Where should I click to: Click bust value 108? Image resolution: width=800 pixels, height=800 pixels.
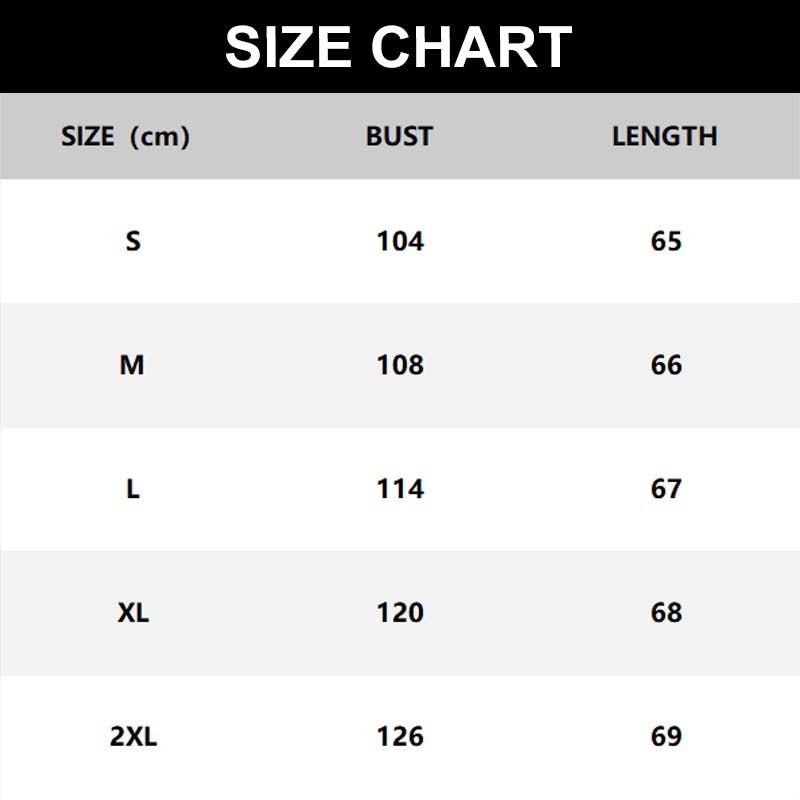[400, 365]
